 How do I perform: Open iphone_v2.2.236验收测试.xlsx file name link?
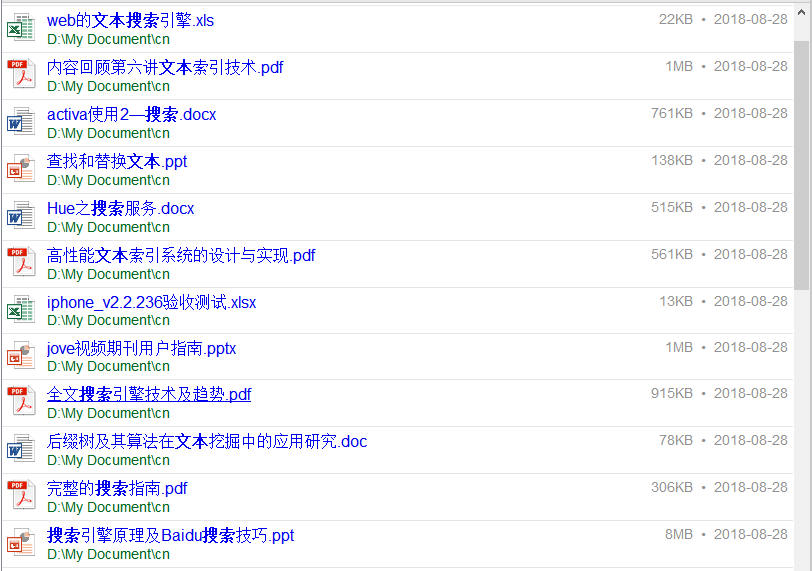coord(151,301)
